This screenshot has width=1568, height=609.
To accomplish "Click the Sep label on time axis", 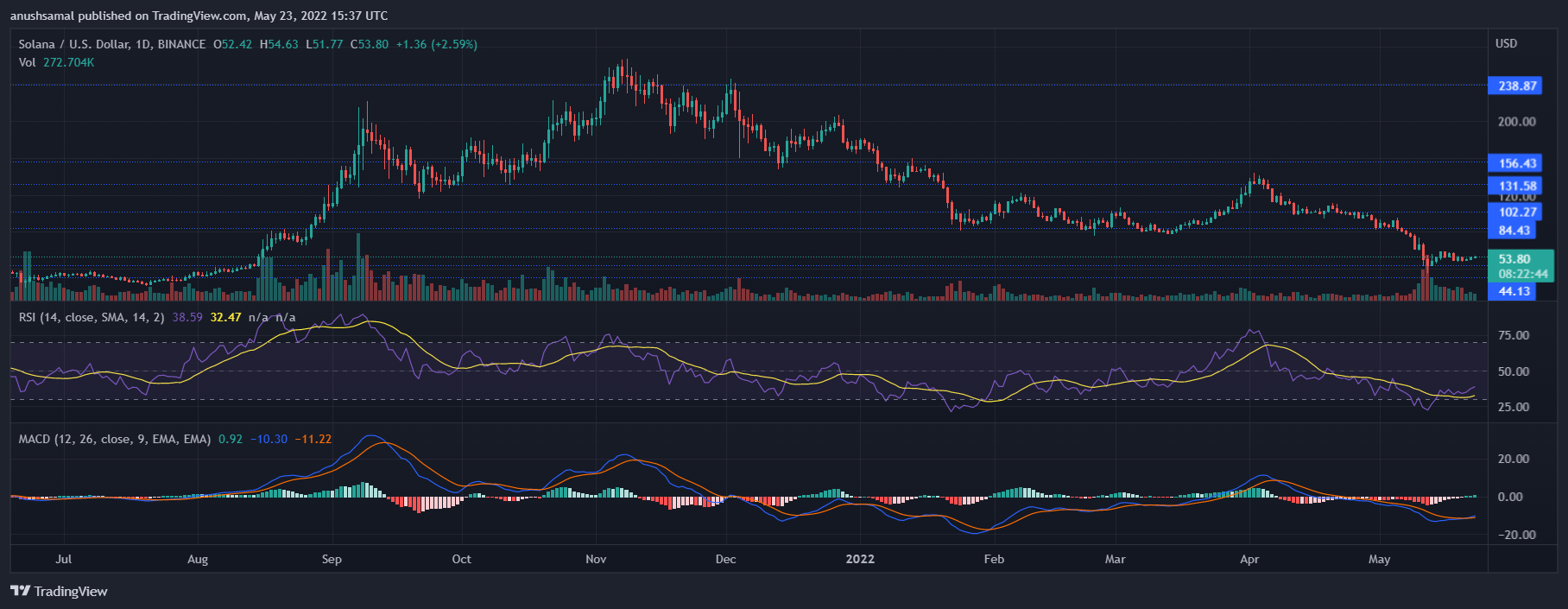I will tap(332, 559).
